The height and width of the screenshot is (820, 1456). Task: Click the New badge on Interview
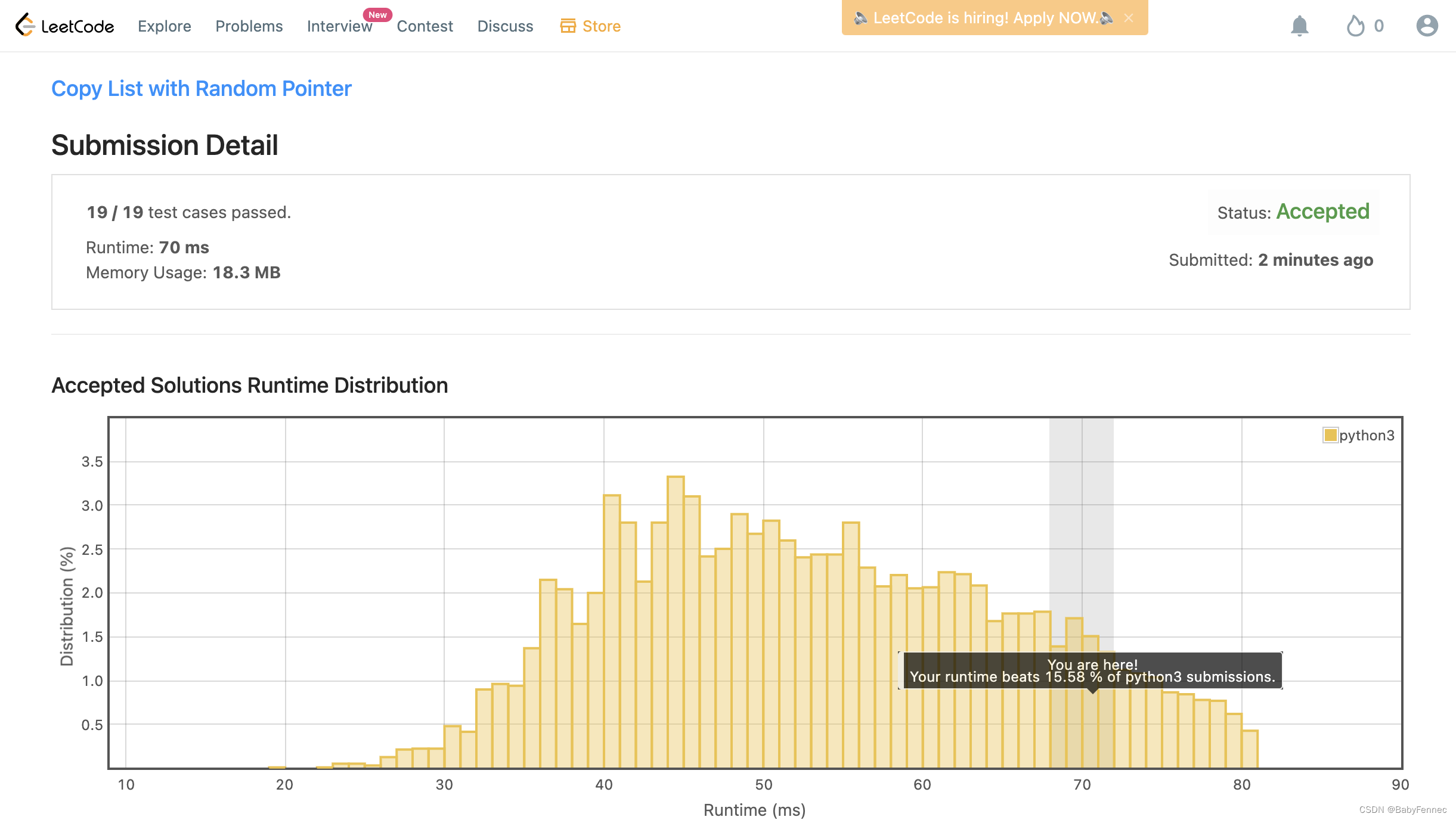[x=377, y=14]
